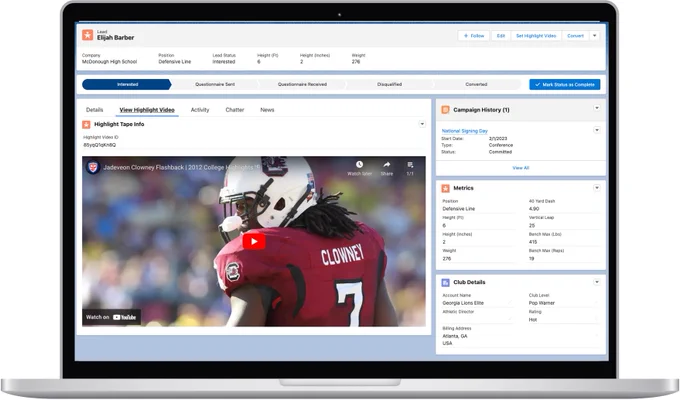This screenshot has width=680, height=400.
Task: Click the Campaign History orange icon
Action: 445,110
